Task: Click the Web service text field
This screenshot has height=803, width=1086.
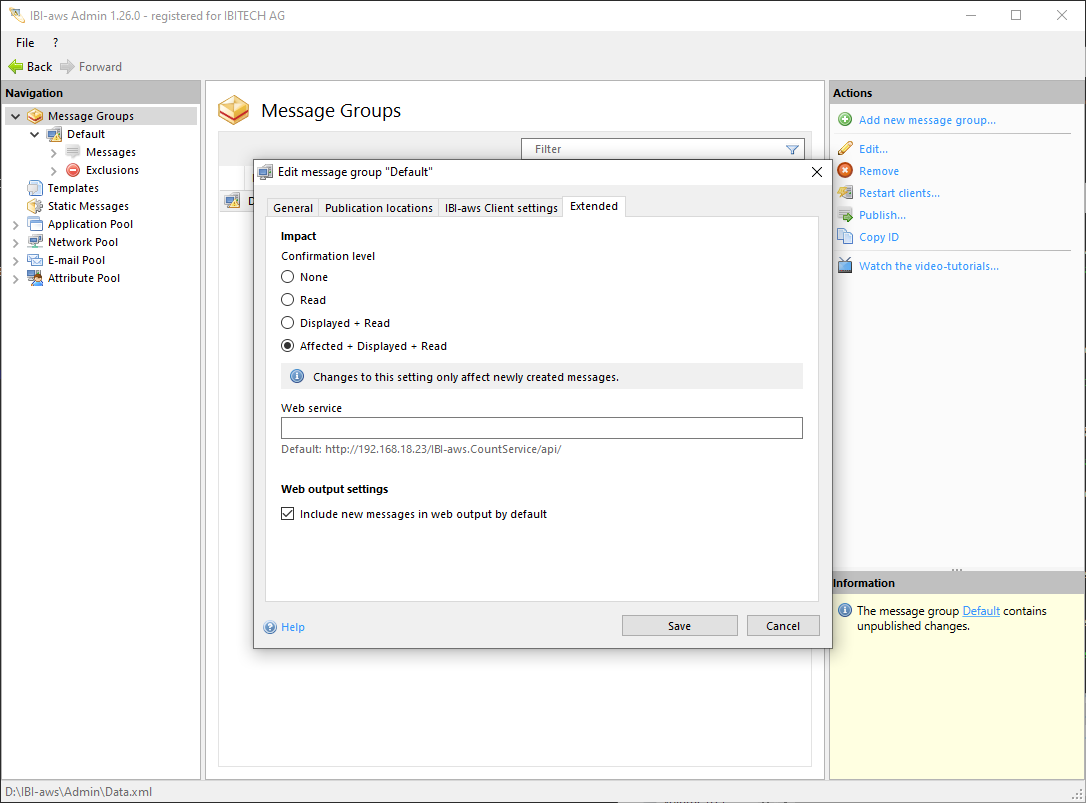Action: (x=541, y=428)
